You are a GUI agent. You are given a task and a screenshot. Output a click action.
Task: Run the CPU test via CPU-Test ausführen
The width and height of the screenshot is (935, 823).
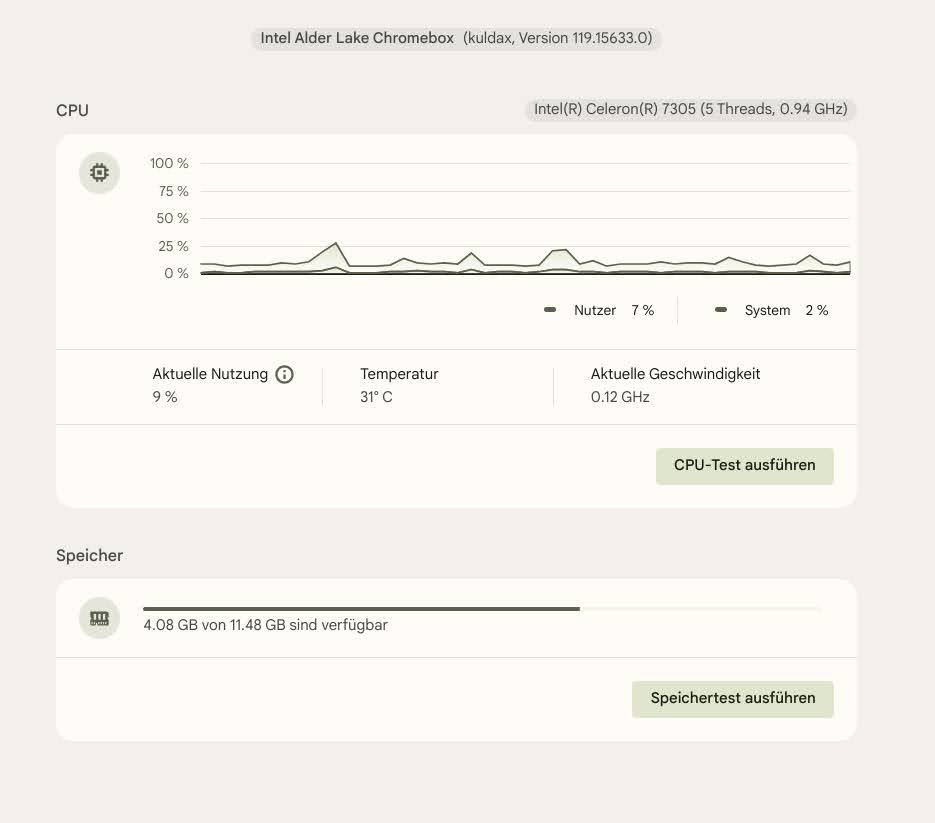(x=744, y=466)
